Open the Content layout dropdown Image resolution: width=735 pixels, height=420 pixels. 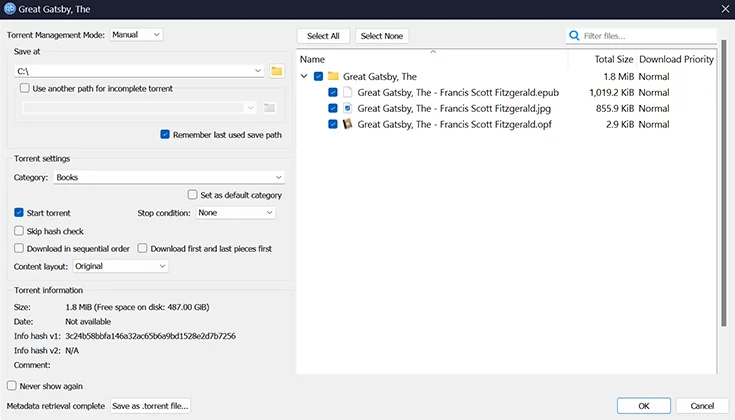(x=120, y=266)
